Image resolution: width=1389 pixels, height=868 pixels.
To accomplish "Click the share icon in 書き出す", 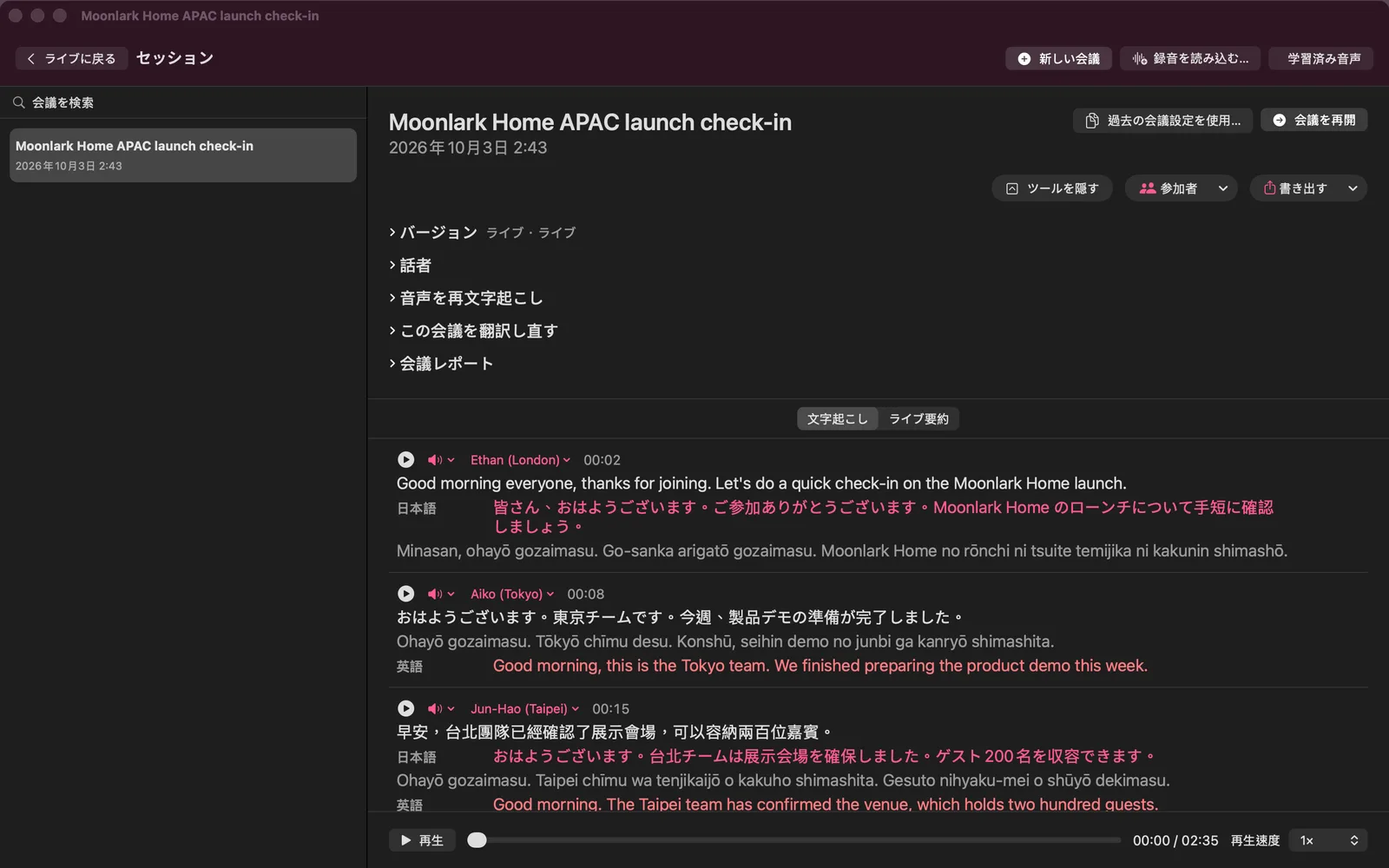I will 1269,188.
